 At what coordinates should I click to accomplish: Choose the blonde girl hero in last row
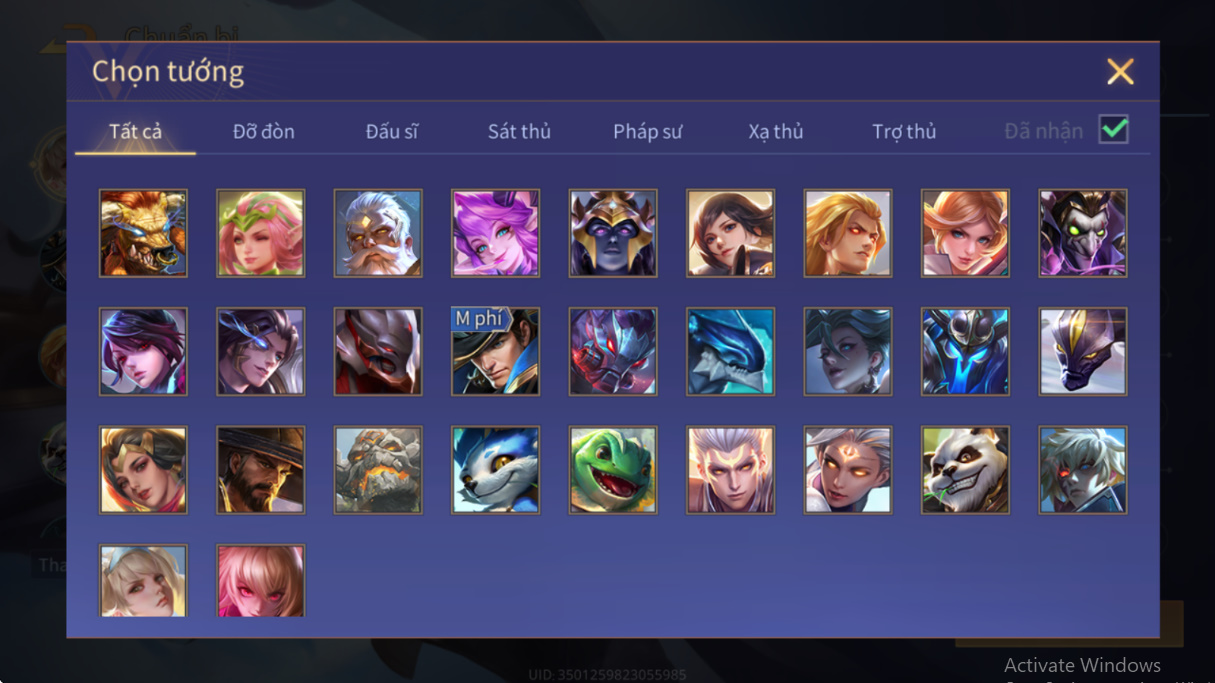pyautogui.click(x=143, y=581)
